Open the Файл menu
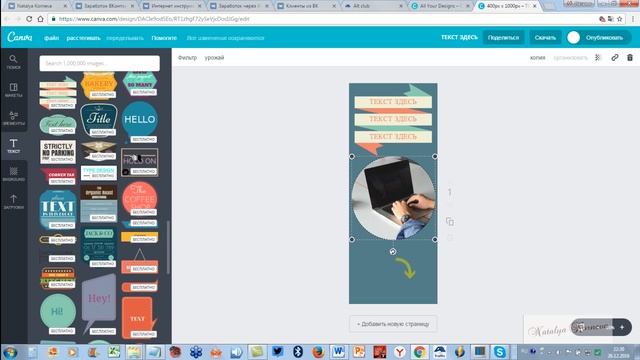Viewport: 640px width, 360px height. [51, 38]
